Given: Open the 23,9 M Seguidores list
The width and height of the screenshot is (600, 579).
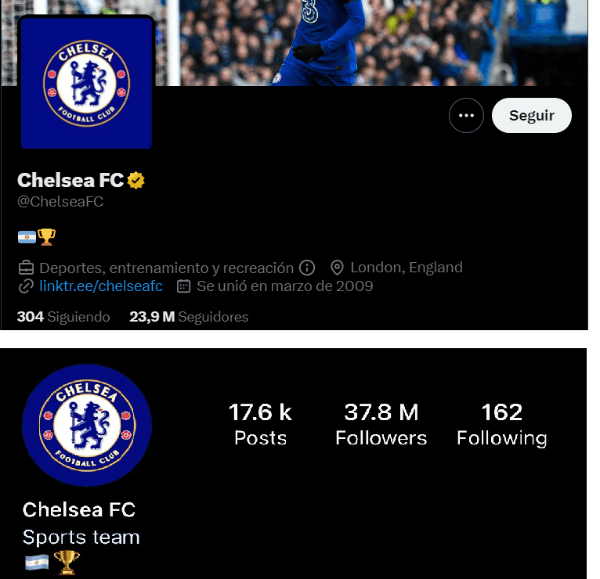Looking at the screenshot, I should 188,316.
